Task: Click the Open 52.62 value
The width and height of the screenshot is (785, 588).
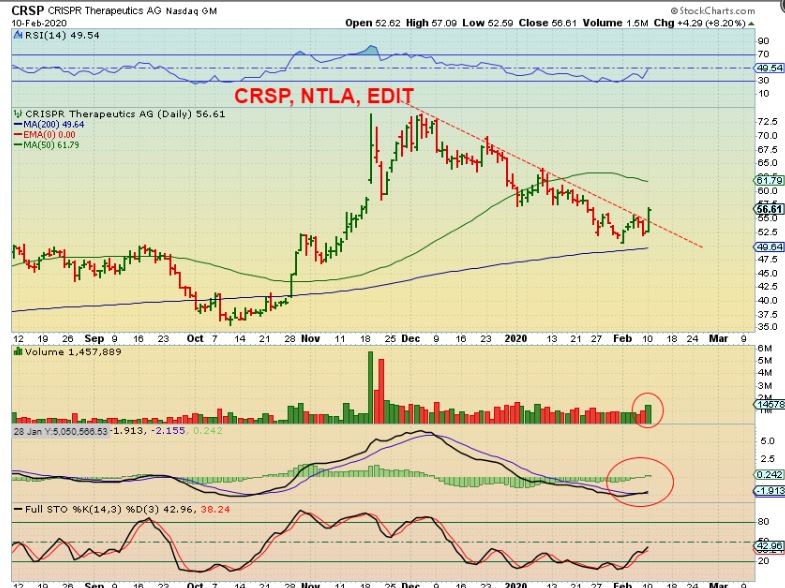Action: tap(372, 23)
